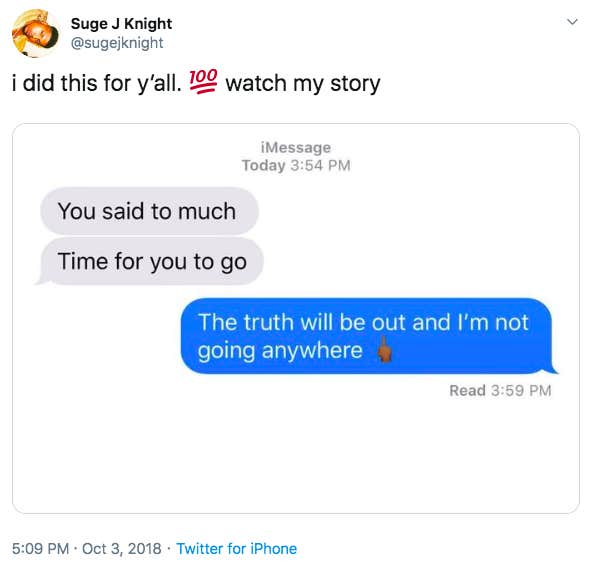Open the embedded iMessage screenshot
Image resolution: width=591 pixels, height=570 pixels.
coord(296,318)
